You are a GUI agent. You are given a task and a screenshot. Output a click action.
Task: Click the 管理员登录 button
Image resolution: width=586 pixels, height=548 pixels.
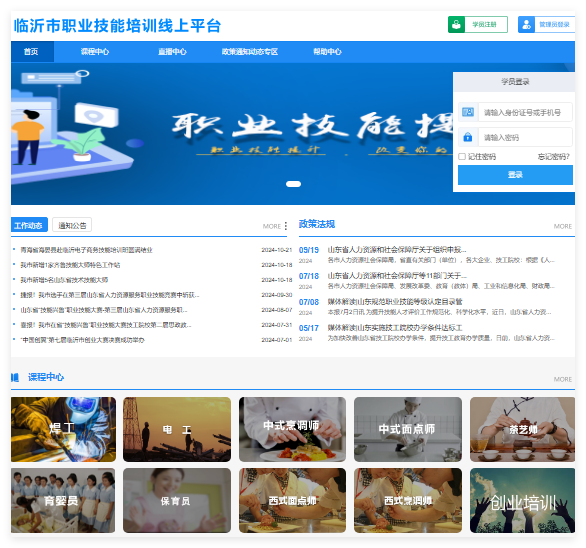546,25
